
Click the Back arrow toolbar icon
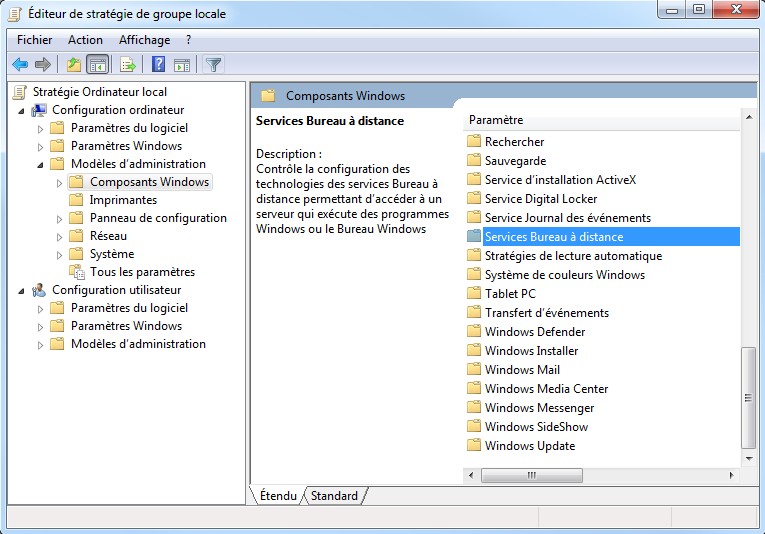19,65
